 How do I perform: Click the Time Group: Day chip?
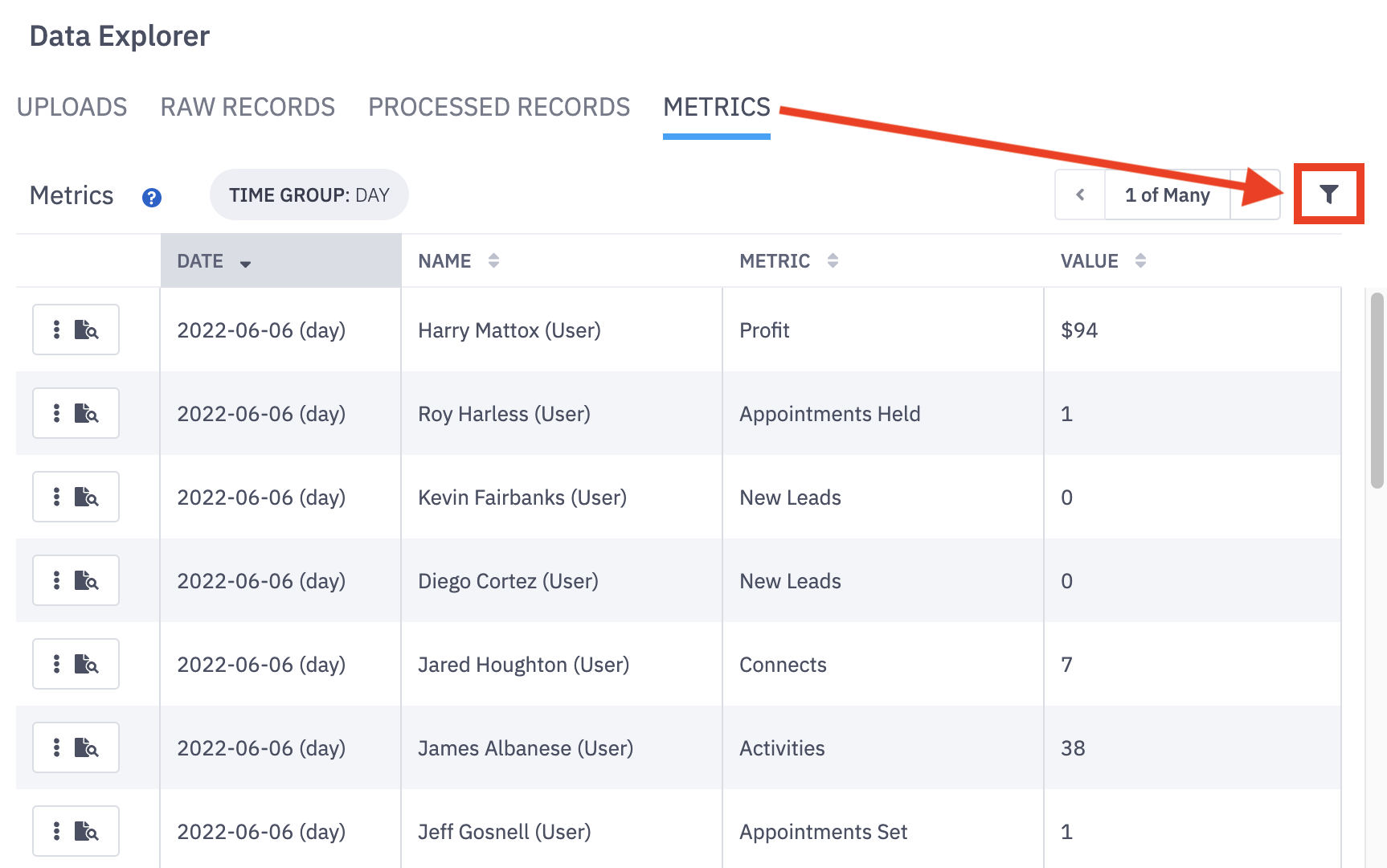(309, 195)
